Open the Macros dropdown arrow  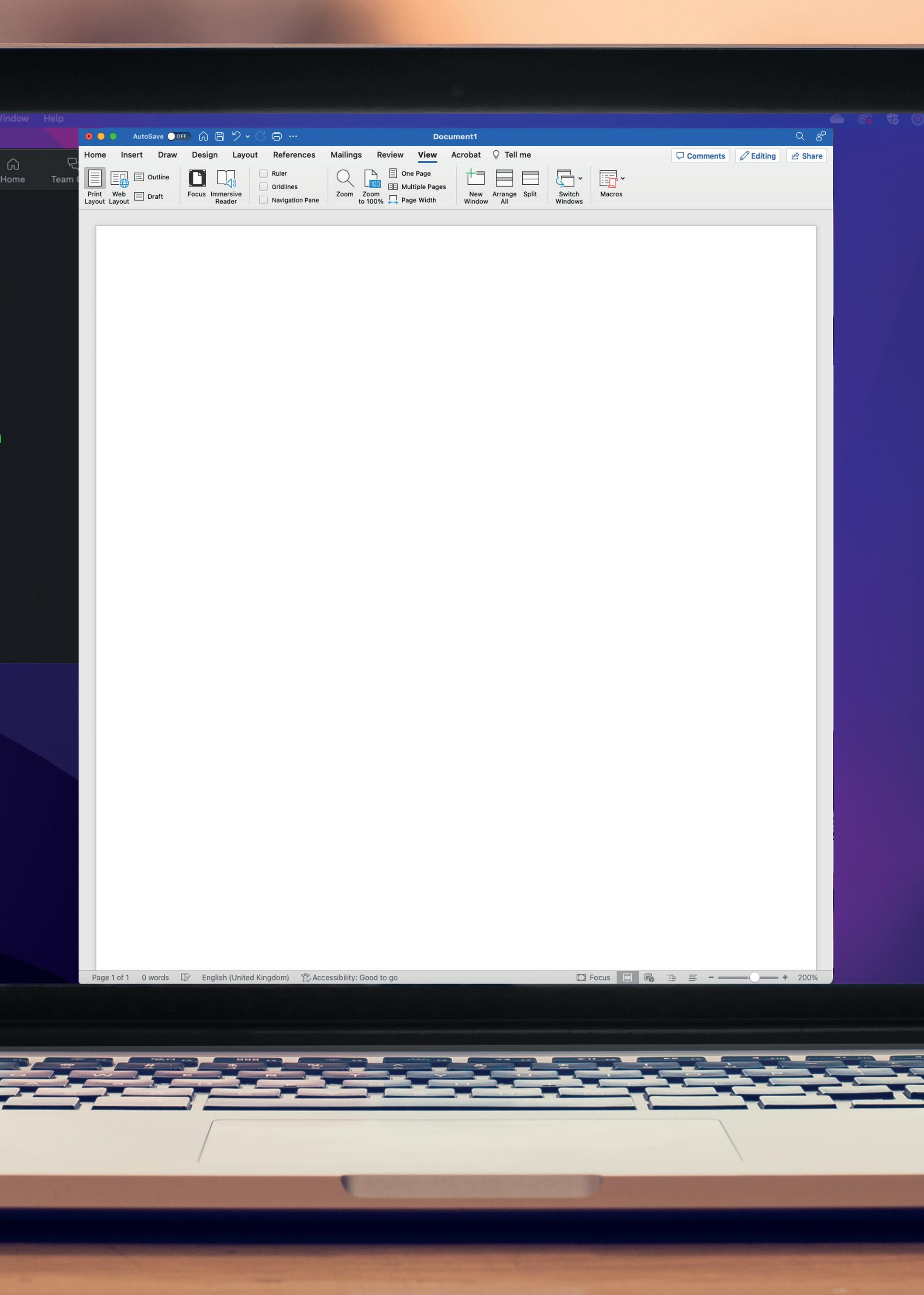(x=622, y=179)
